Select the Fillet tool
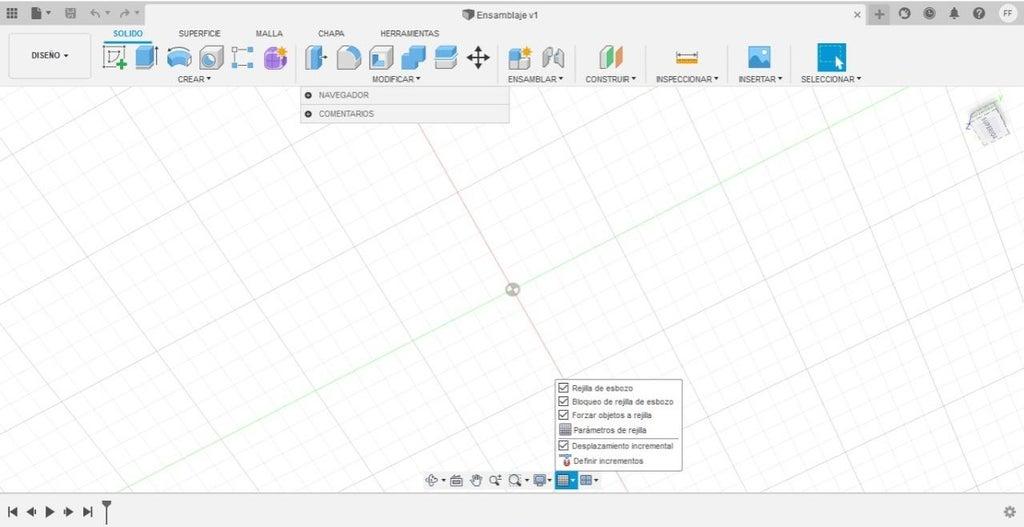Image resolution: width=1024 pixels, height=527 pixels. coord(349,57)
